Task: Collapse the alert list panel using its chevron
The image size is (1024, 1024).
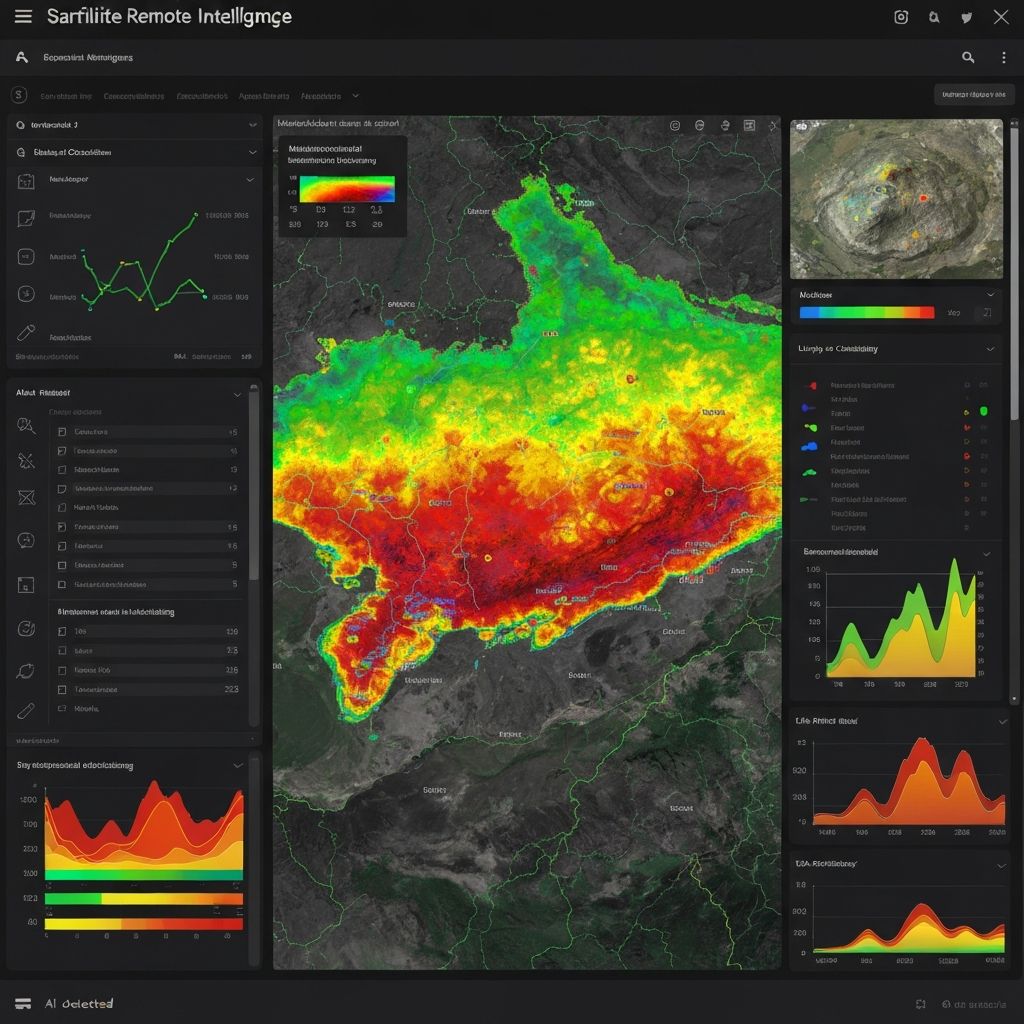Action: pos(237,394)
